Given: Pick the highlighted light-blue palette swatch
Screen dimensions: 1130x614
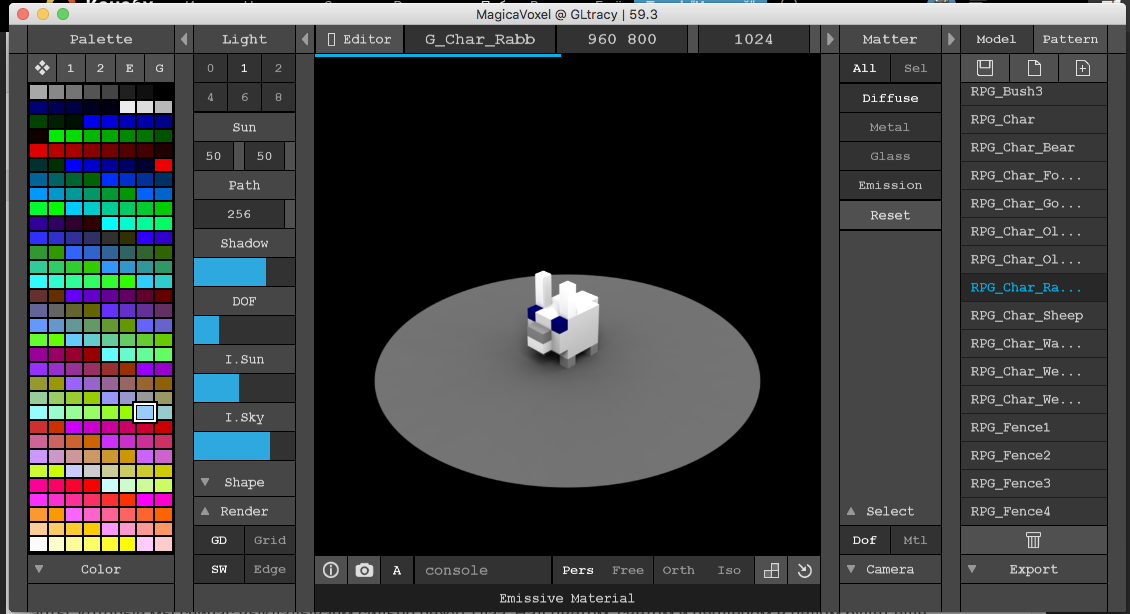Looking at the screenshot, I should click(145, 412).
